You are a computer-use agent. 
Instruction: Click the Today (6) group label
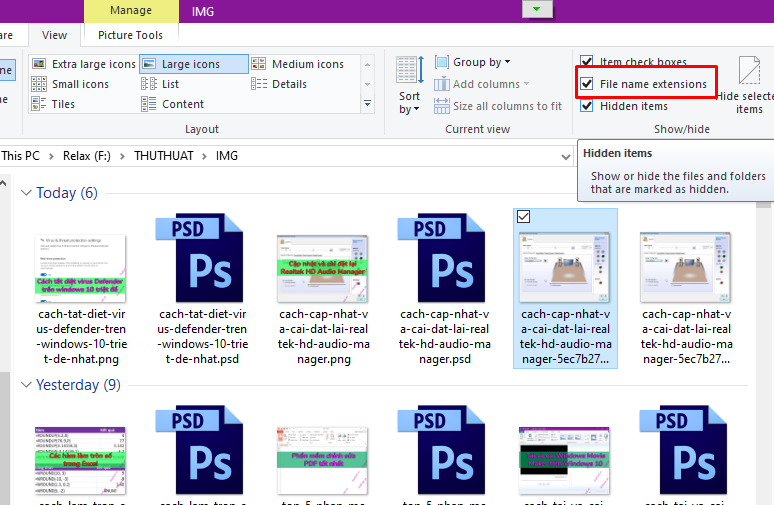67,193
